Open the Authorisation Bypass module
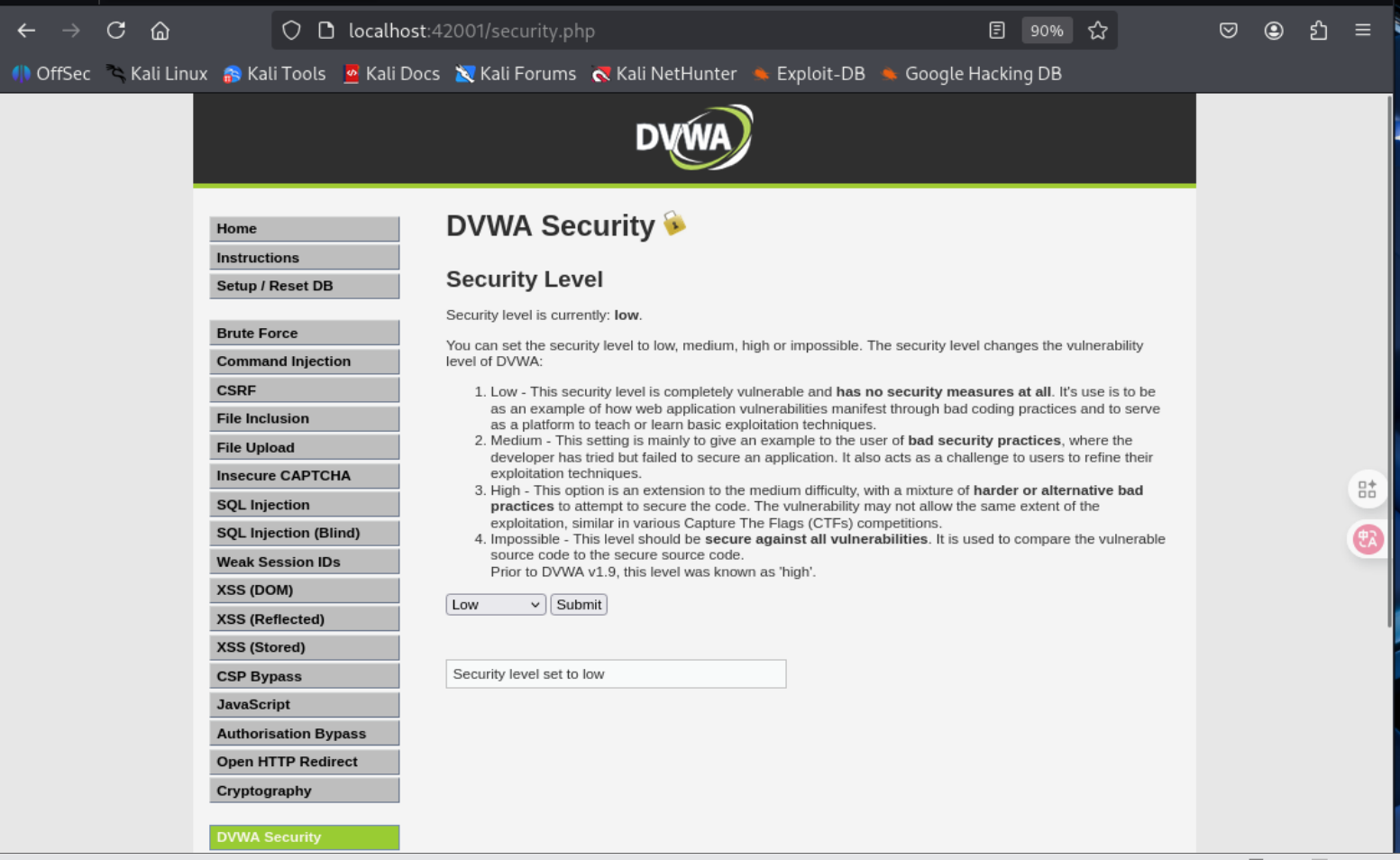 (x=305, y=734)
